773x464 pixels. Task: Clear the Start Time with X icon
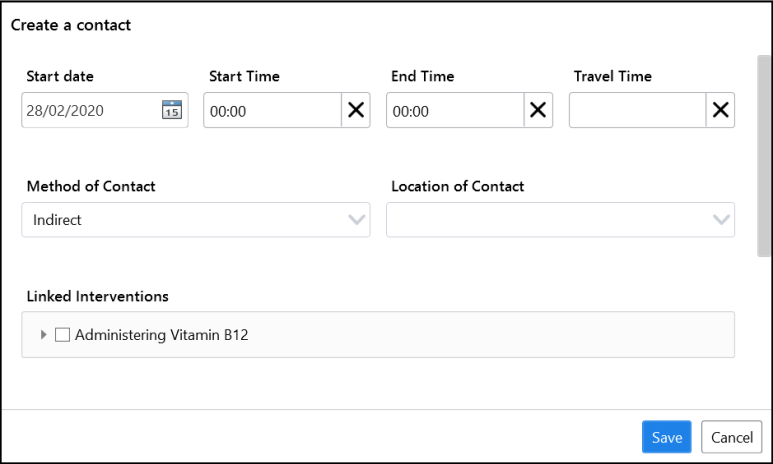[x=356, y=110]
